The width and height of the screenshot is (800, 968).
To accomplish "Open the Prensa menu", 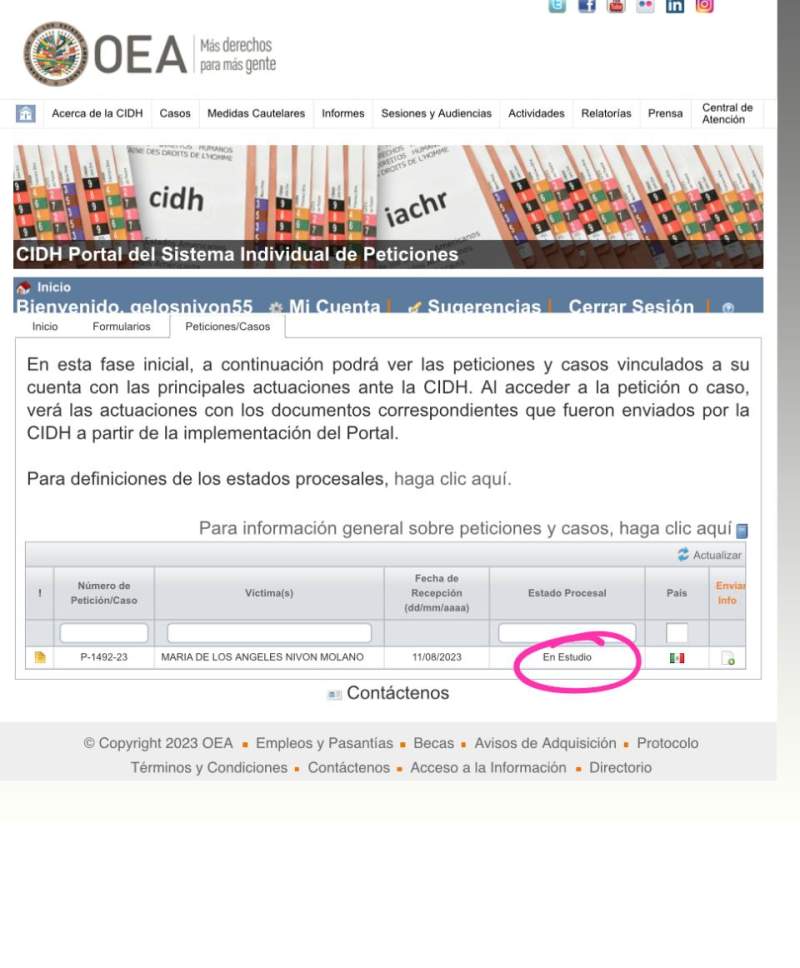I will (665, 114).
